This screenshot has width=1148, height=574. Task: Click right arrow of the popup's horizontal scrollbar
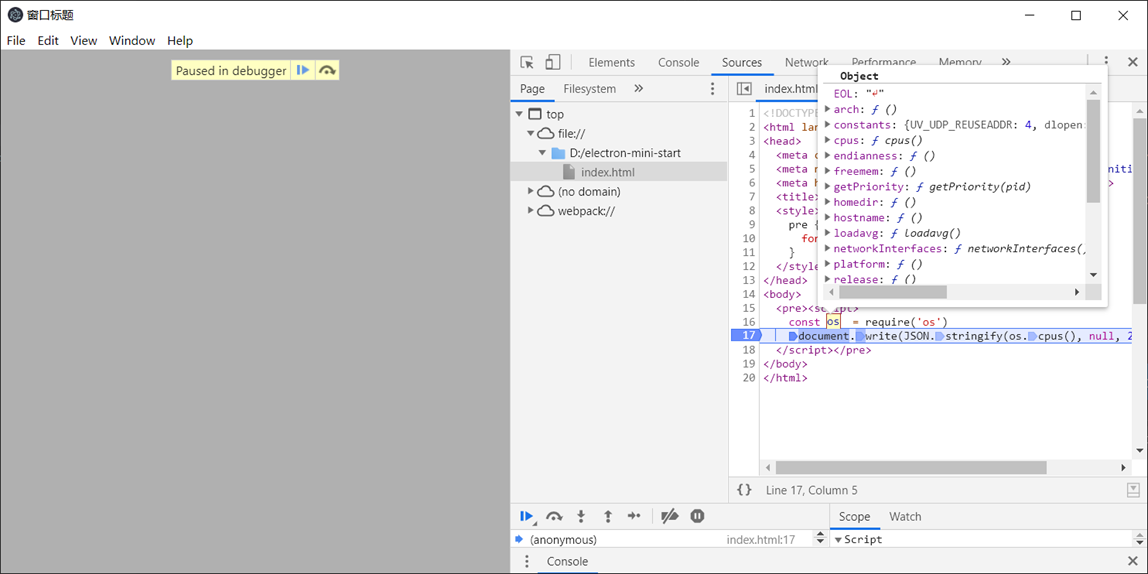click(x=1077, y=292)
